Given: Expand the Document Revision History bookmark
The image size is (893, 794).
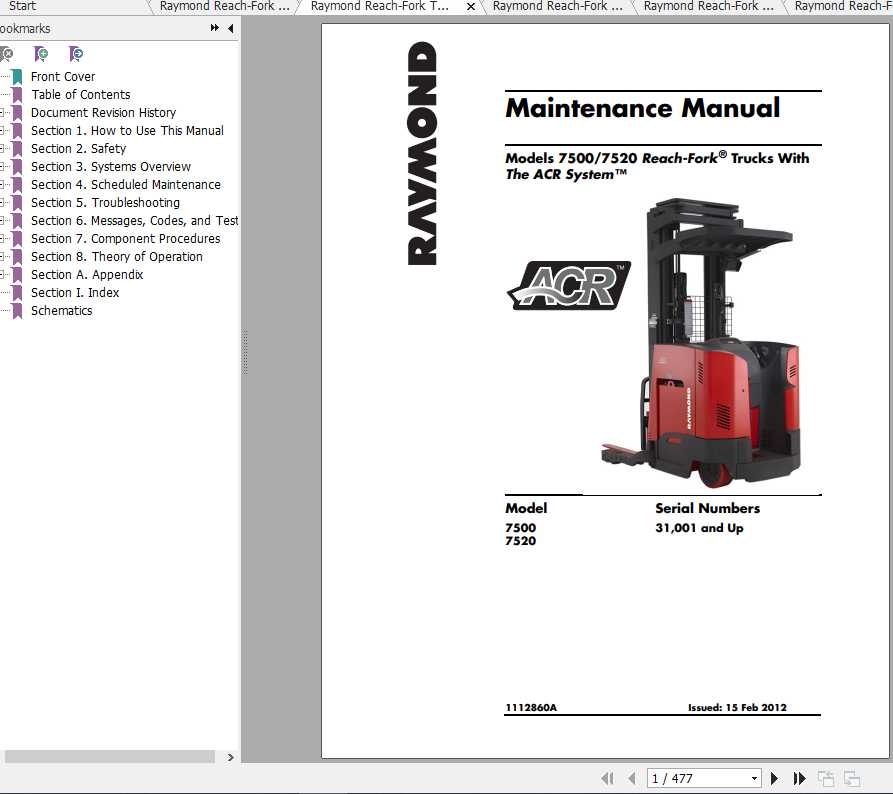Looking at the screenshot, I should [x=2, y=113].
